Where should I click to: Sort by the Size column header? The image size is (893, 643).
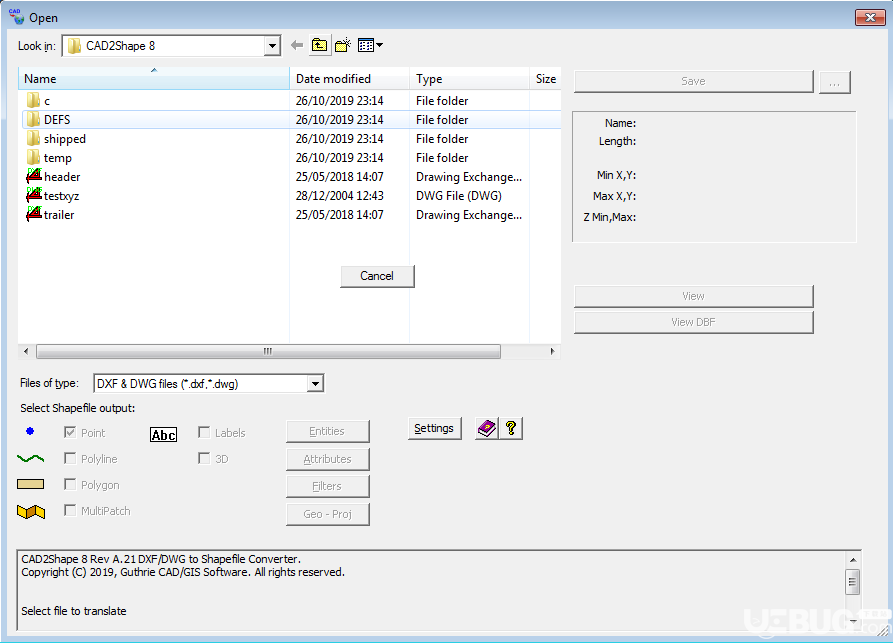point(546,79)
